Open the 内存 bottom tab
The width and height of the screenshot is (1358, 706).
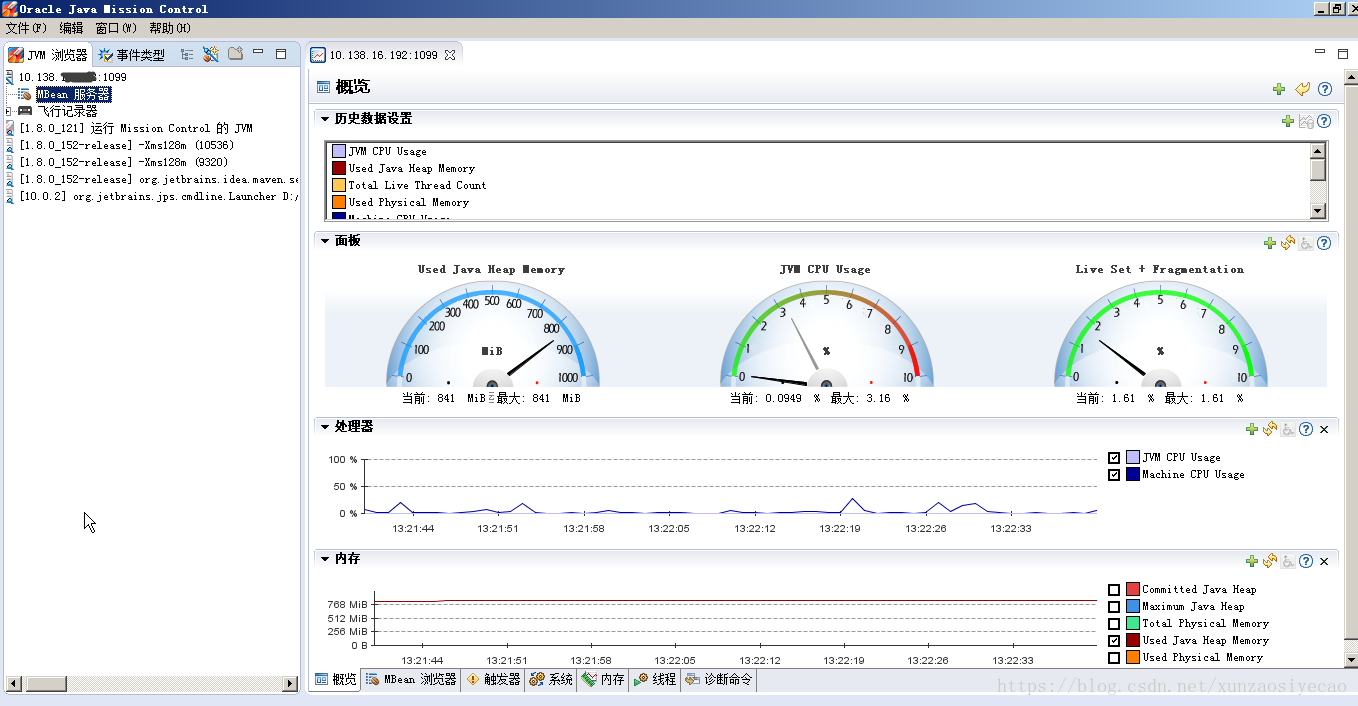(x=603, y=680)
